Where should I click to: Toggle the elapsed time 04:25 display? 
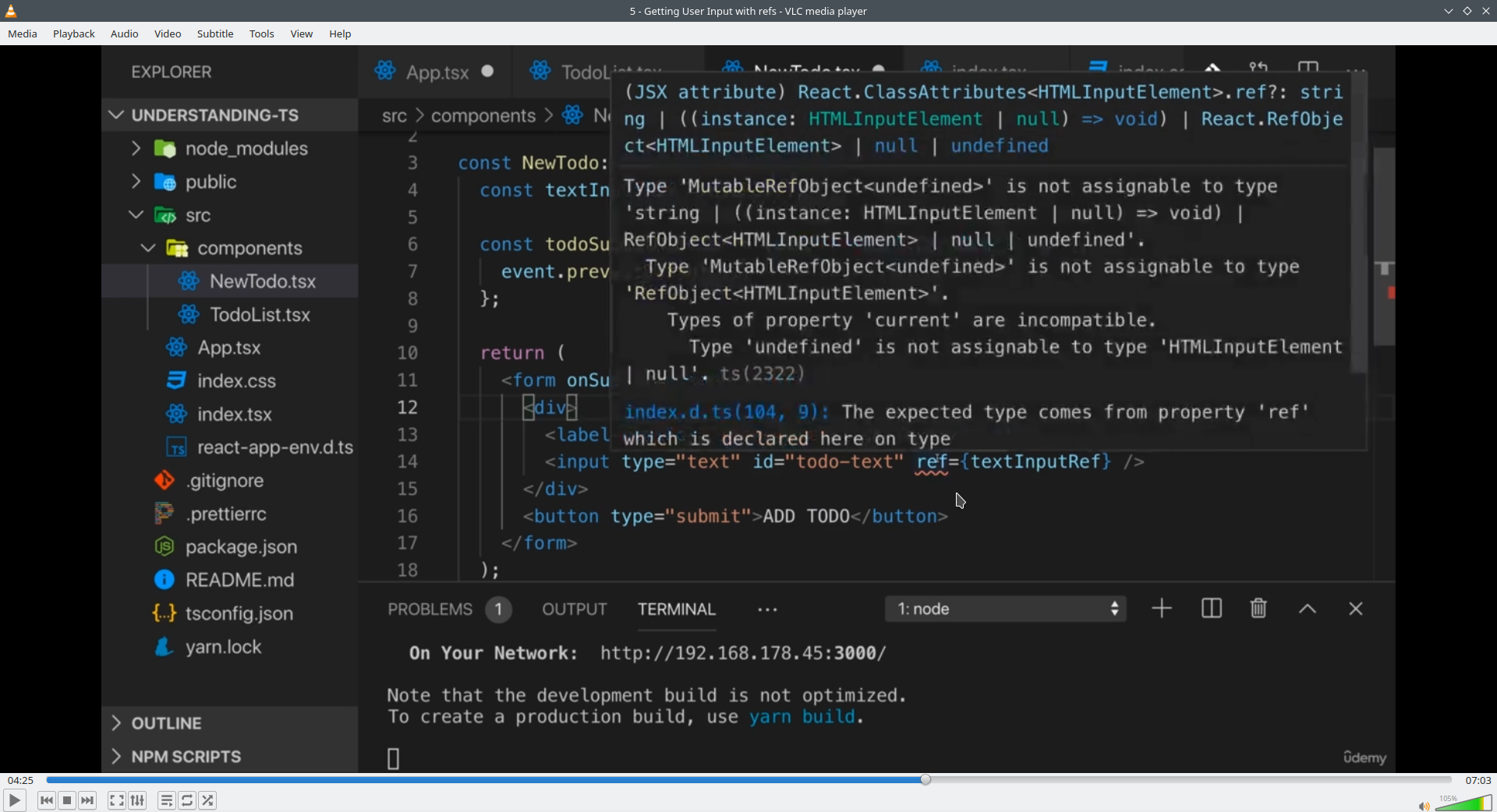20,780
